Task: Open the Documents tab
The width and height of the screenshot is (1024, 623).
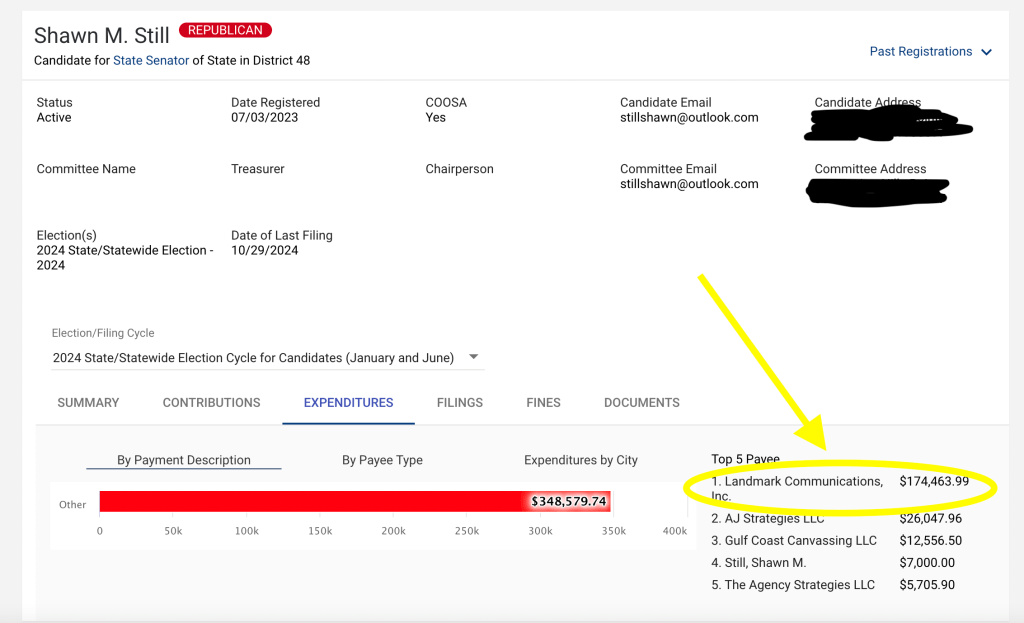Action: click(641, 403)
